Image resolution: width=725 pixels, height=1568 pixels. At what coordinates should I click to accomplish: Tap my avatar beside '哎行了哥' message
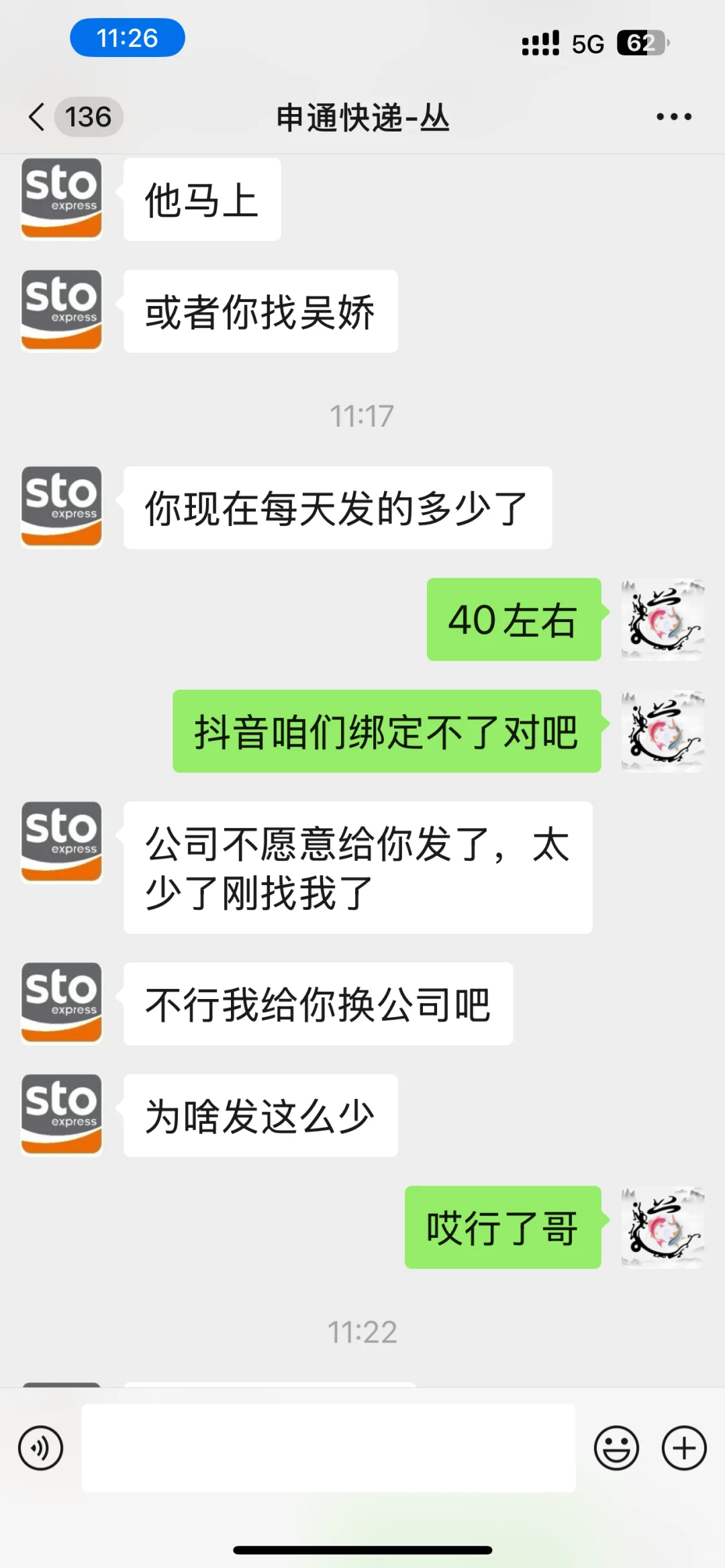(x=663, y=1227)
